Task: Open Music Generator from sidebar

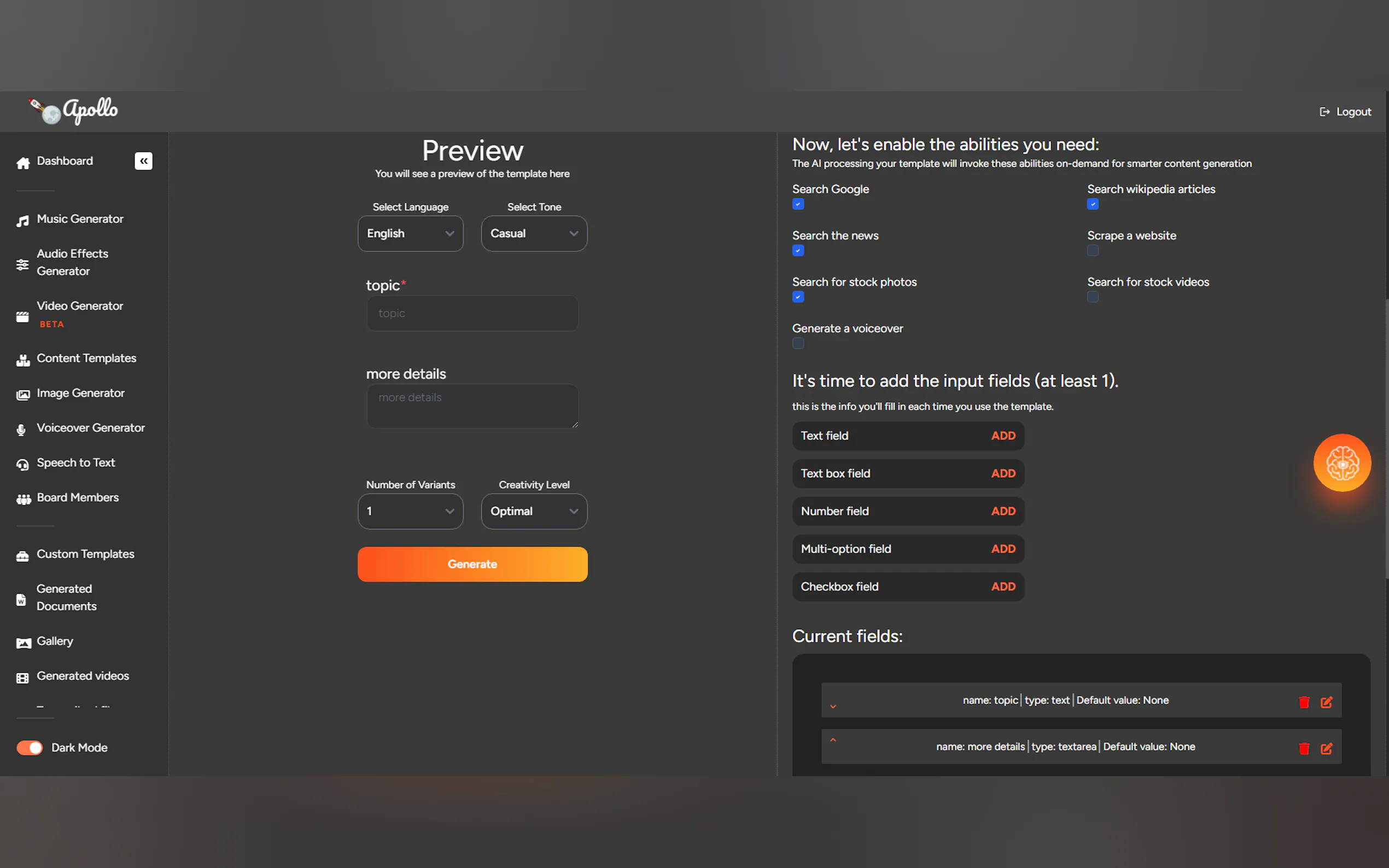Action: 80,219
